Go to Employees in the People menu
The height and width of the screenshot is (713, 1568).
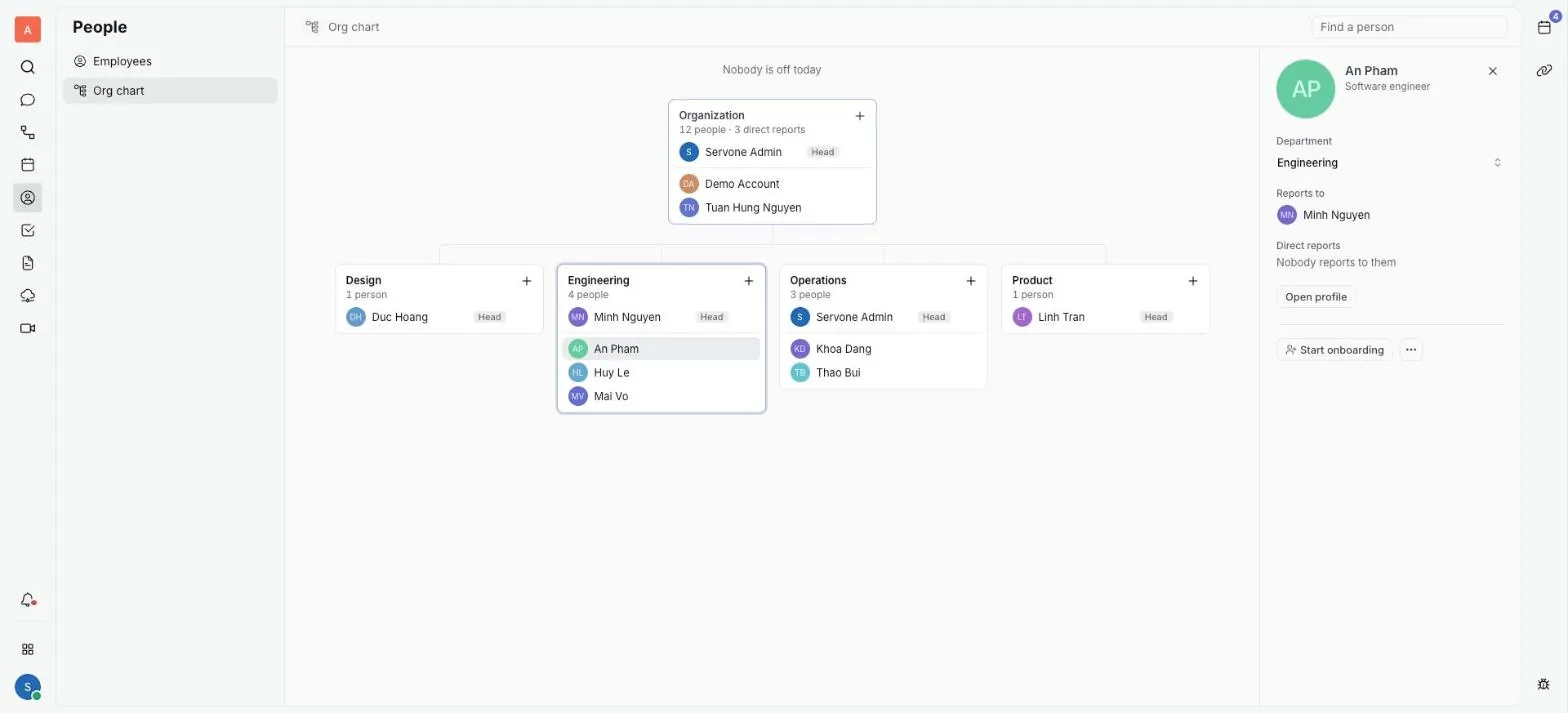point(170,61)
